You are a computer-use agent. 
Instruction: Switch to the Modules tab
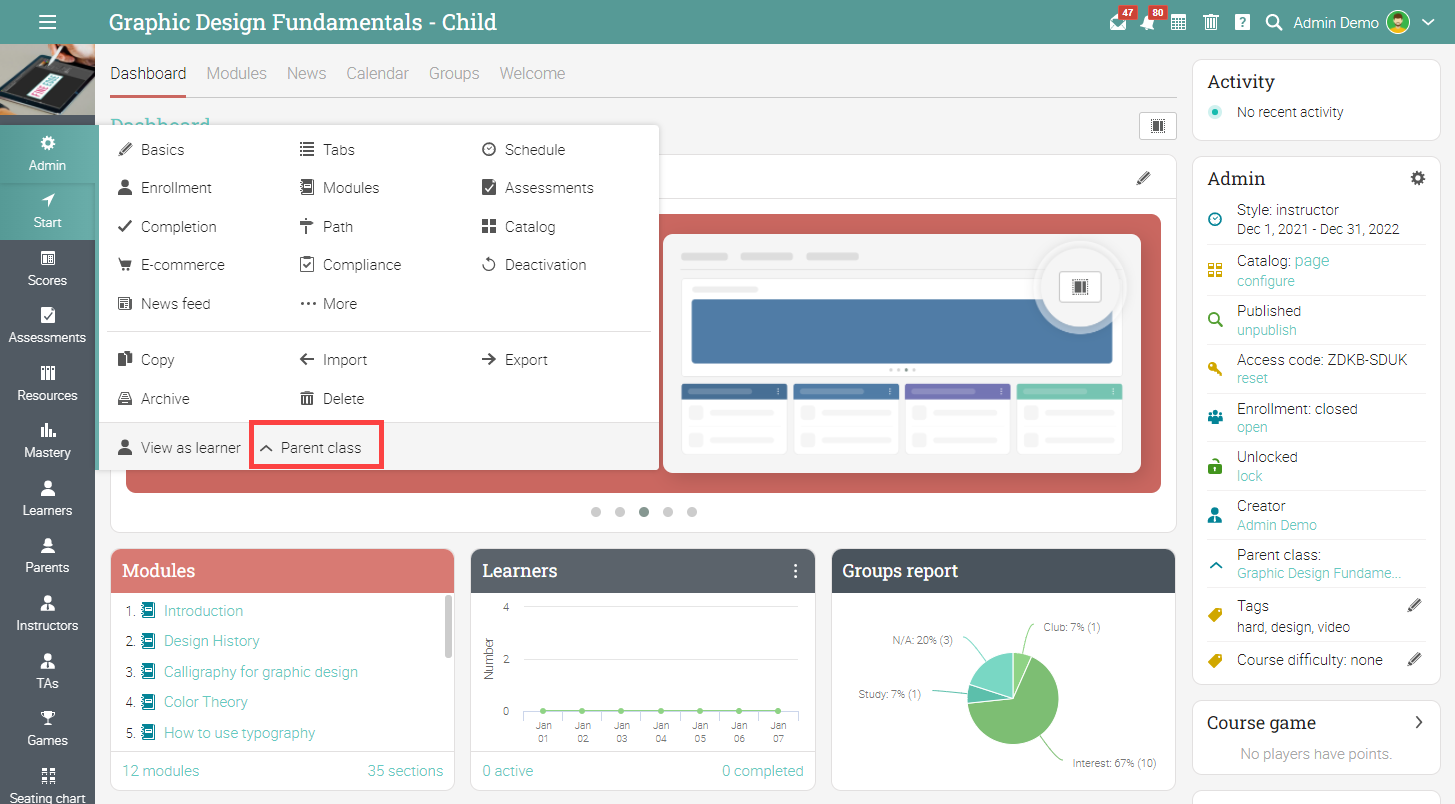pyautogui.click(x=237, y=73)
